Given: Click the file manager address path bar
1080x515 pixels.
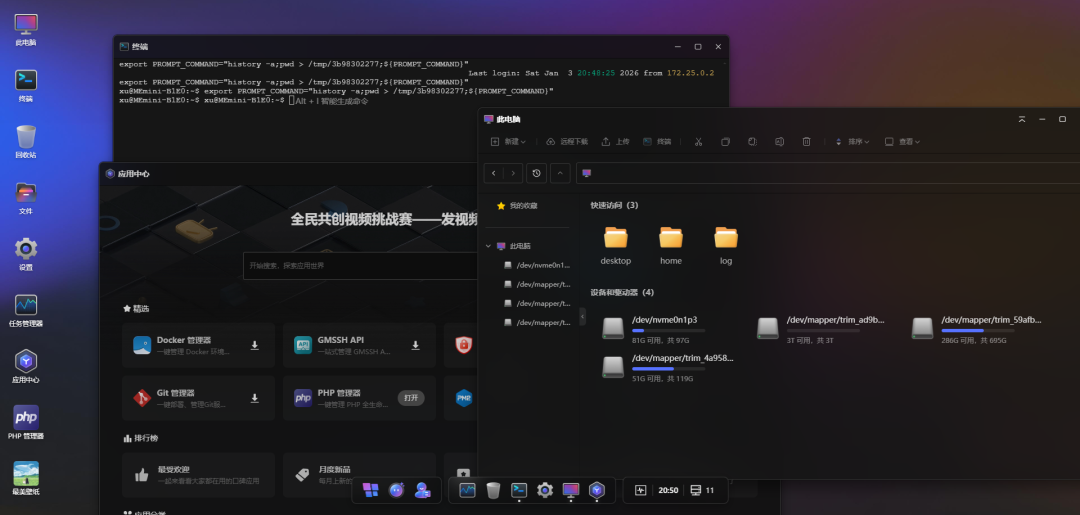Looking at the screenshot, I should 827,174.
